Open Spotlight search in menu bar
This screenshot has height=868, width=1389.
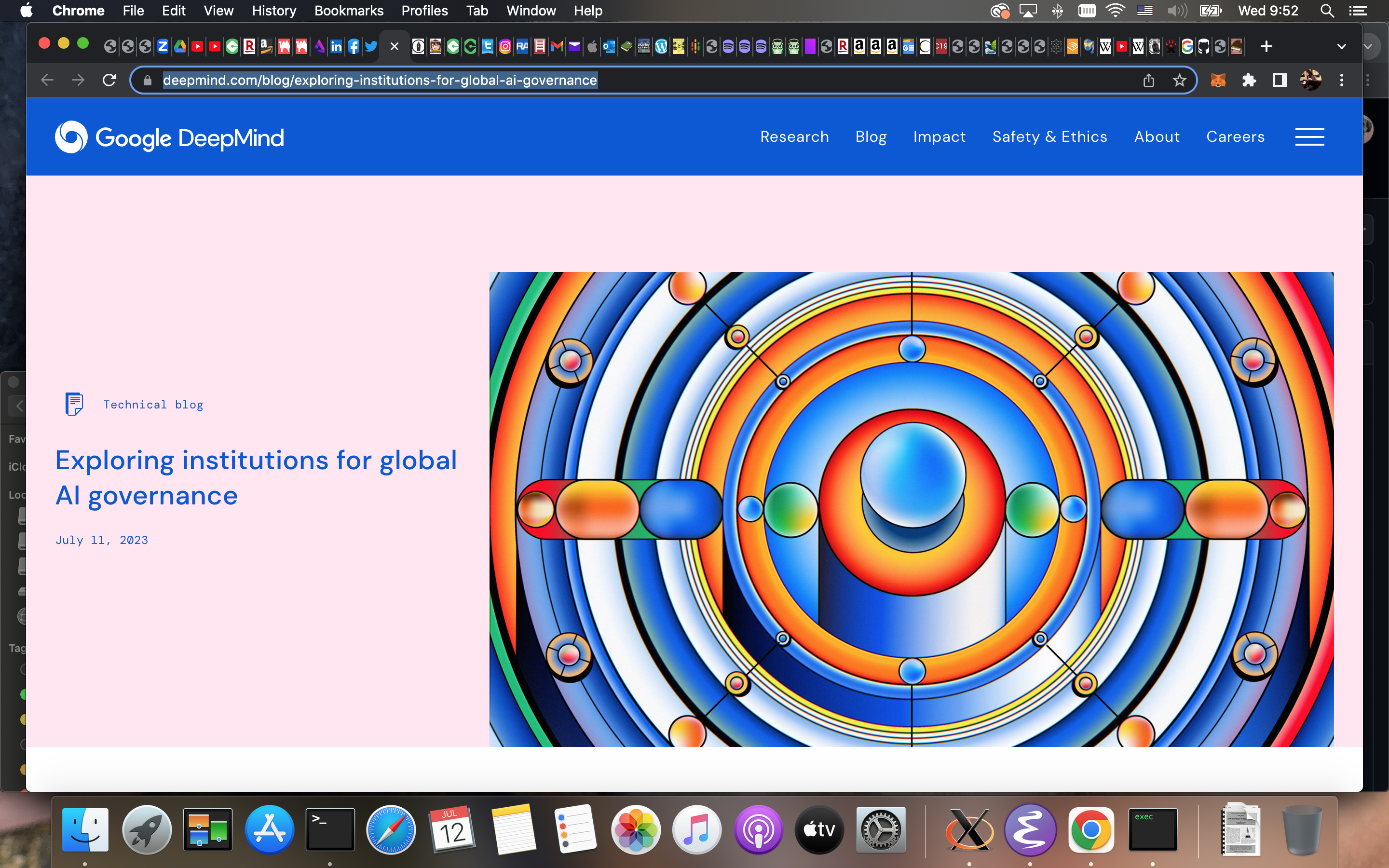point(1326,11)
